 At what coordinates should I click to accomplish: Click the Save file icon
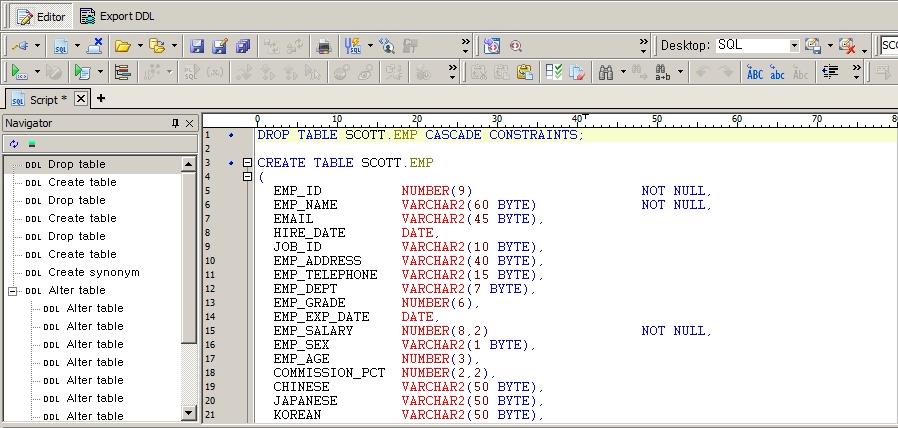click(x=197, y=46)
